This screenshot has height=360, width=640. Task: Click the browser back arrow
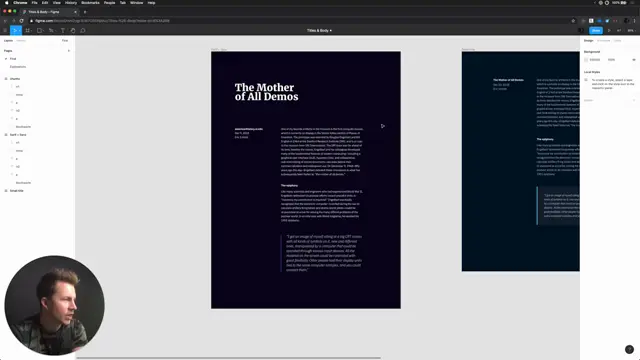5,20
